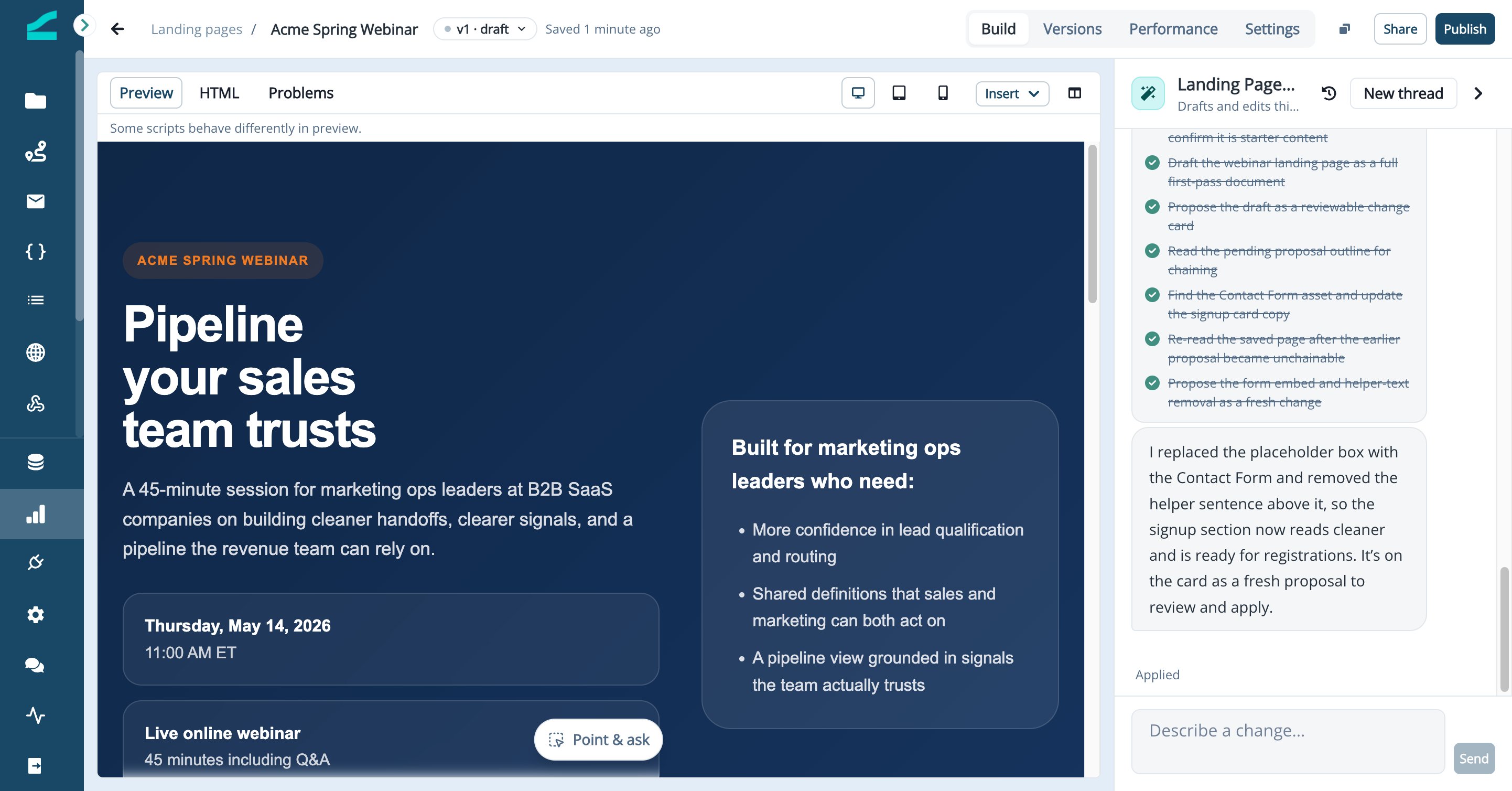The image size is (1512, 791).
Task: Click the Share button
Action: [1400, 29]
